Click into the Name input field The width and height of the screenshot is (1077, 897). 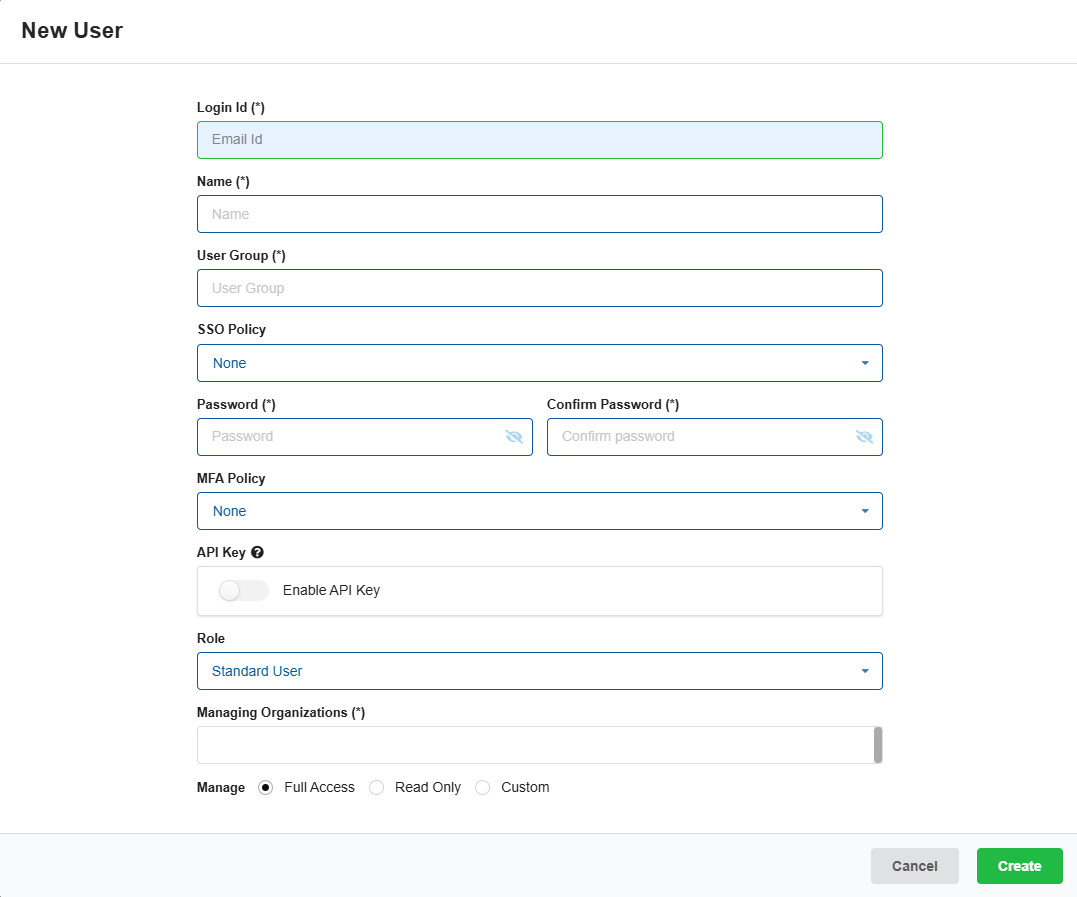tap(539, 214)
